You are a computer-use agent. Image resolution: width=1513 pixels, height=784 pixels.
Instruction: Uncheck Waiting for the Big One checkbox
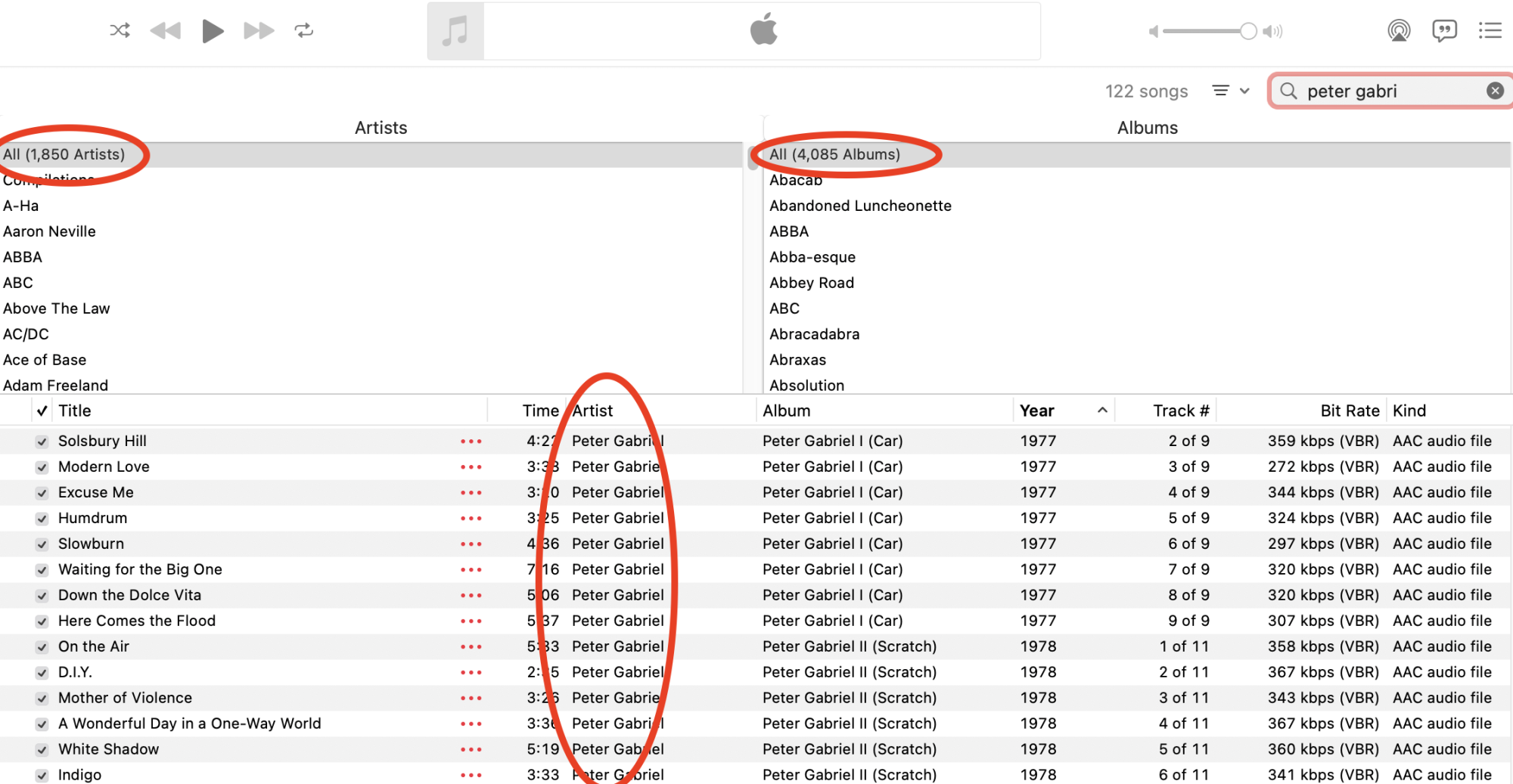pyautogui.click(x=42, y=570)
